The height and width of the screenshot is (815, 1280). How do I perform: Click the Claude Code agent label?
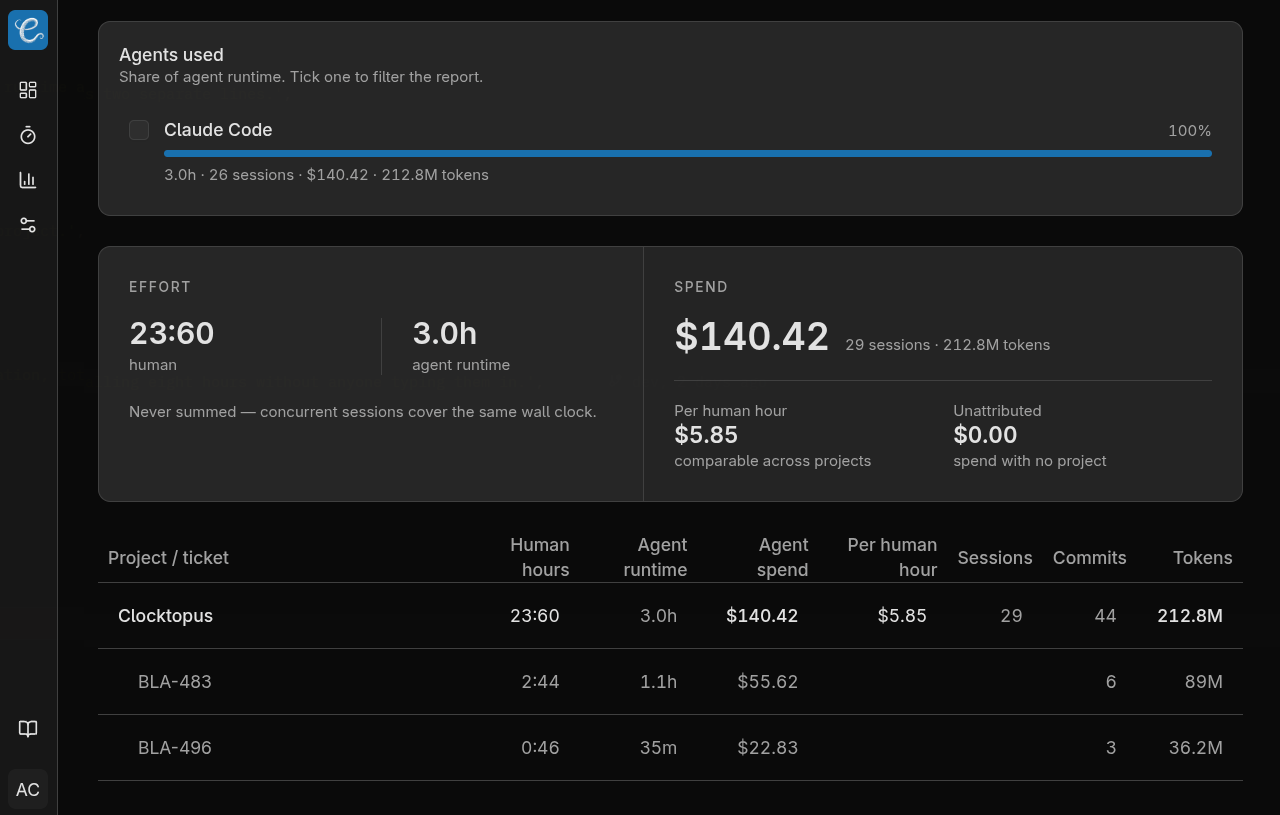(x=218, y=130)
